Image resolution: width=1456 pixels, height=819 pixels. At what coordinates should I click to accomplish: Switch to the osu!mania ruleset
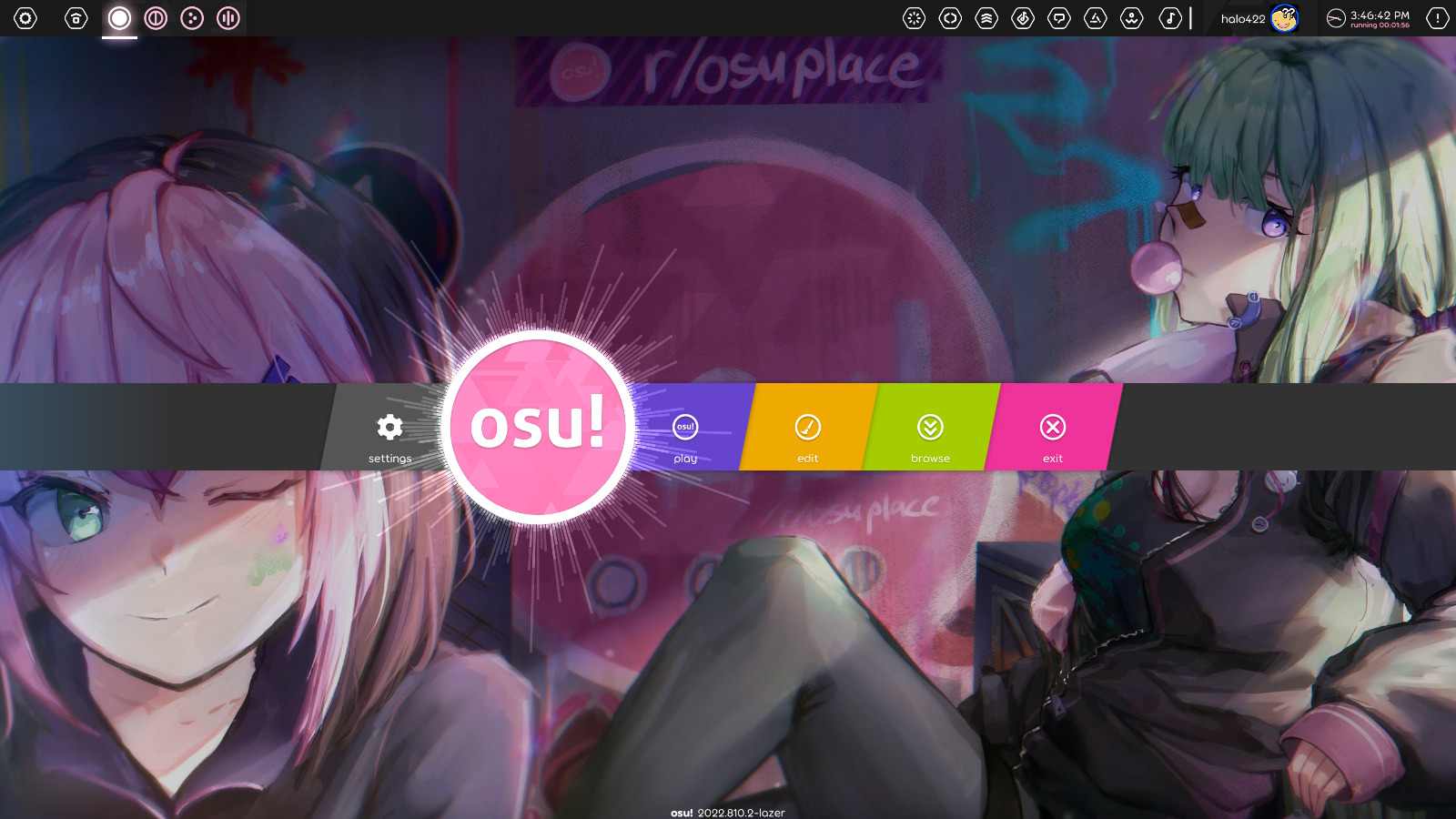click(x=227, y=17)
